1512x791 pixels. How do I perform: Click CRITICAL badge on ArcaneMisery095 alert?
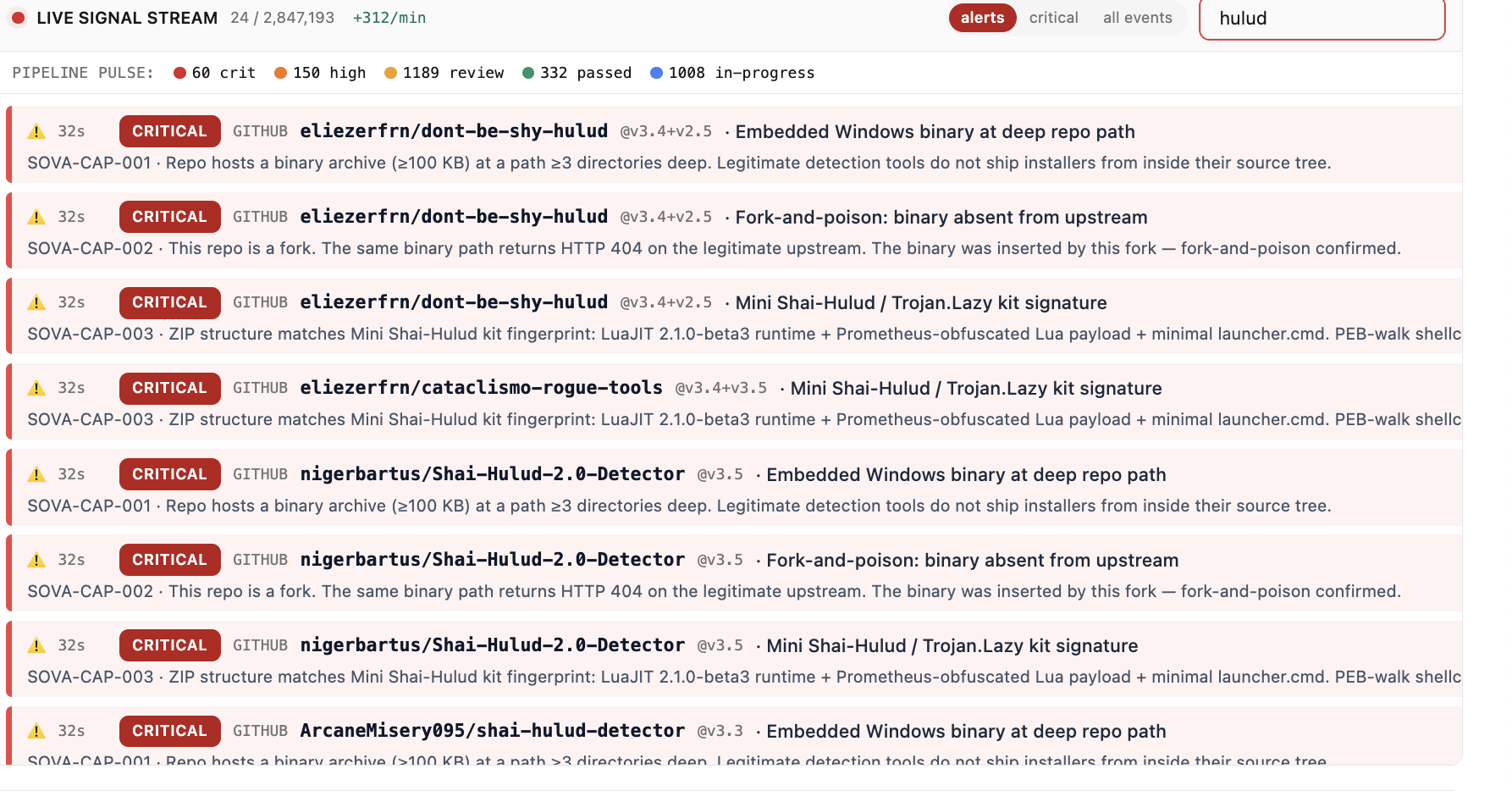click(169, 731)
